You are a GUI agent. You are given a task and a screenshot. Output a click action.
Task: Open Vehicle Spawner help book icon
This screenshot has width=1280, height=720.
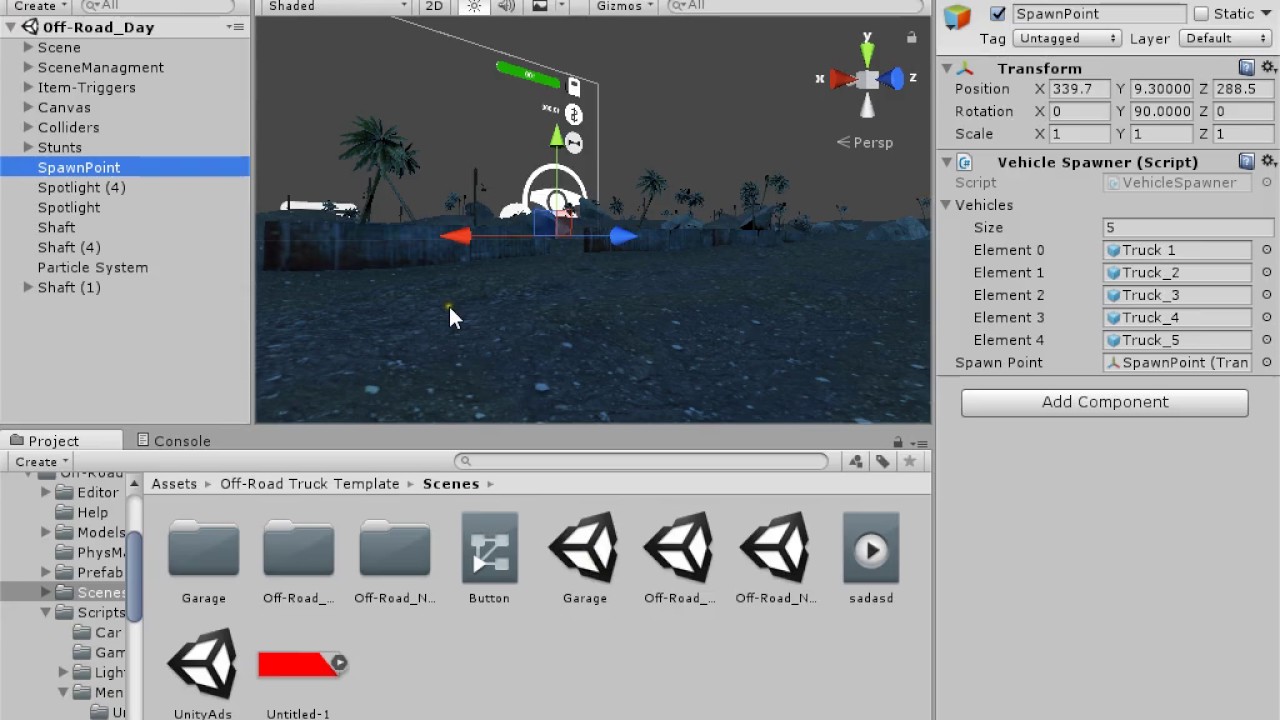(x=1246, y=161)
